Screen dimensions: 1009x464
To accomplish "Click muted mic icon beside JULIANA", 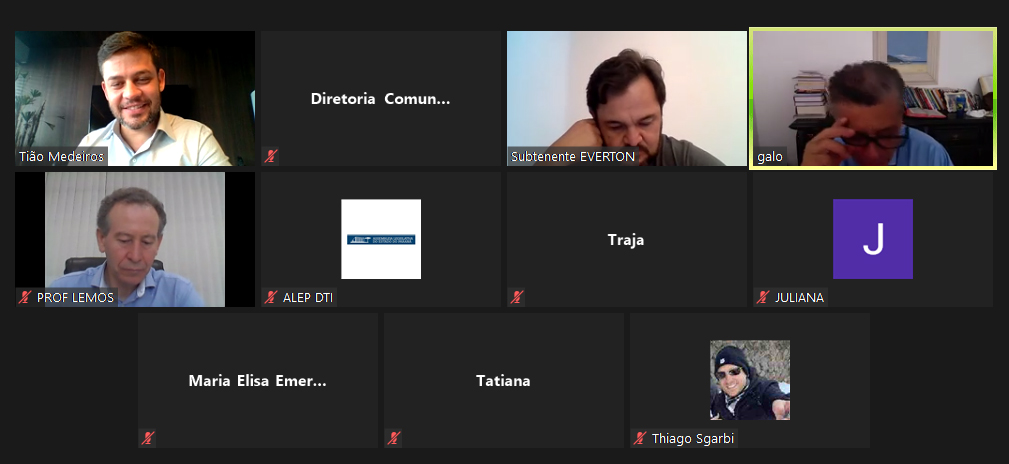I will [x=763, y=297].
